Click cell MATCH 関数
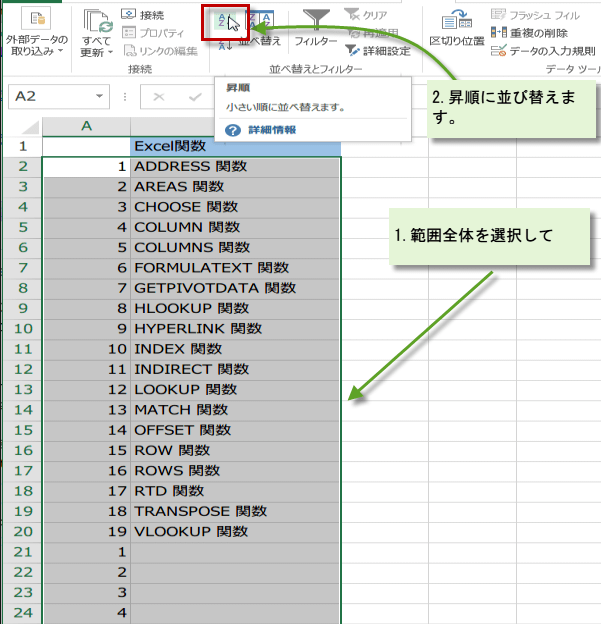 point(235,410)
